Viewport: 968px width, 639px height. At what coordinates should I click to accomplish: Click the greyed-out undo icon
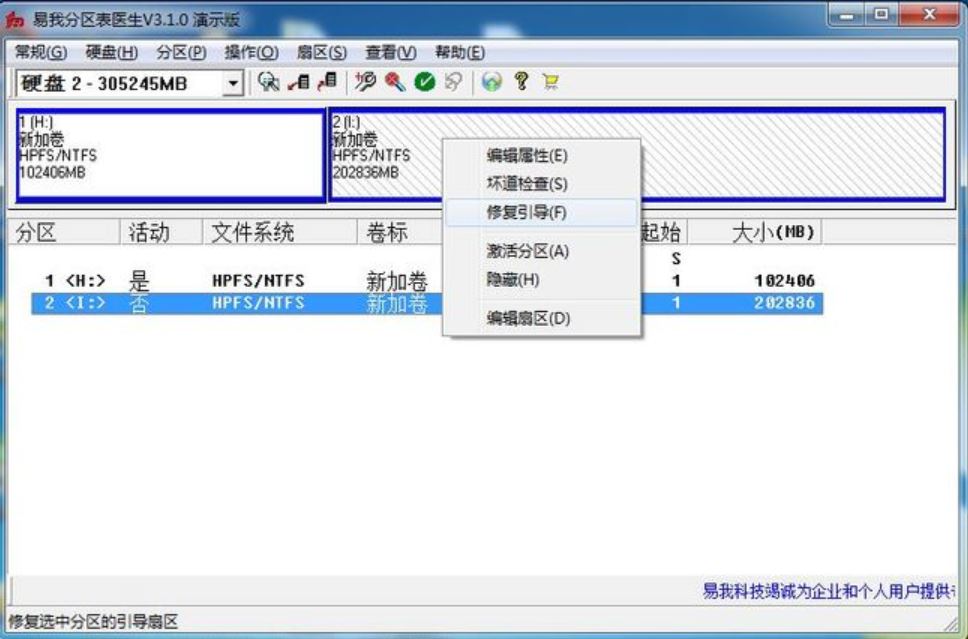coord(454,81)
